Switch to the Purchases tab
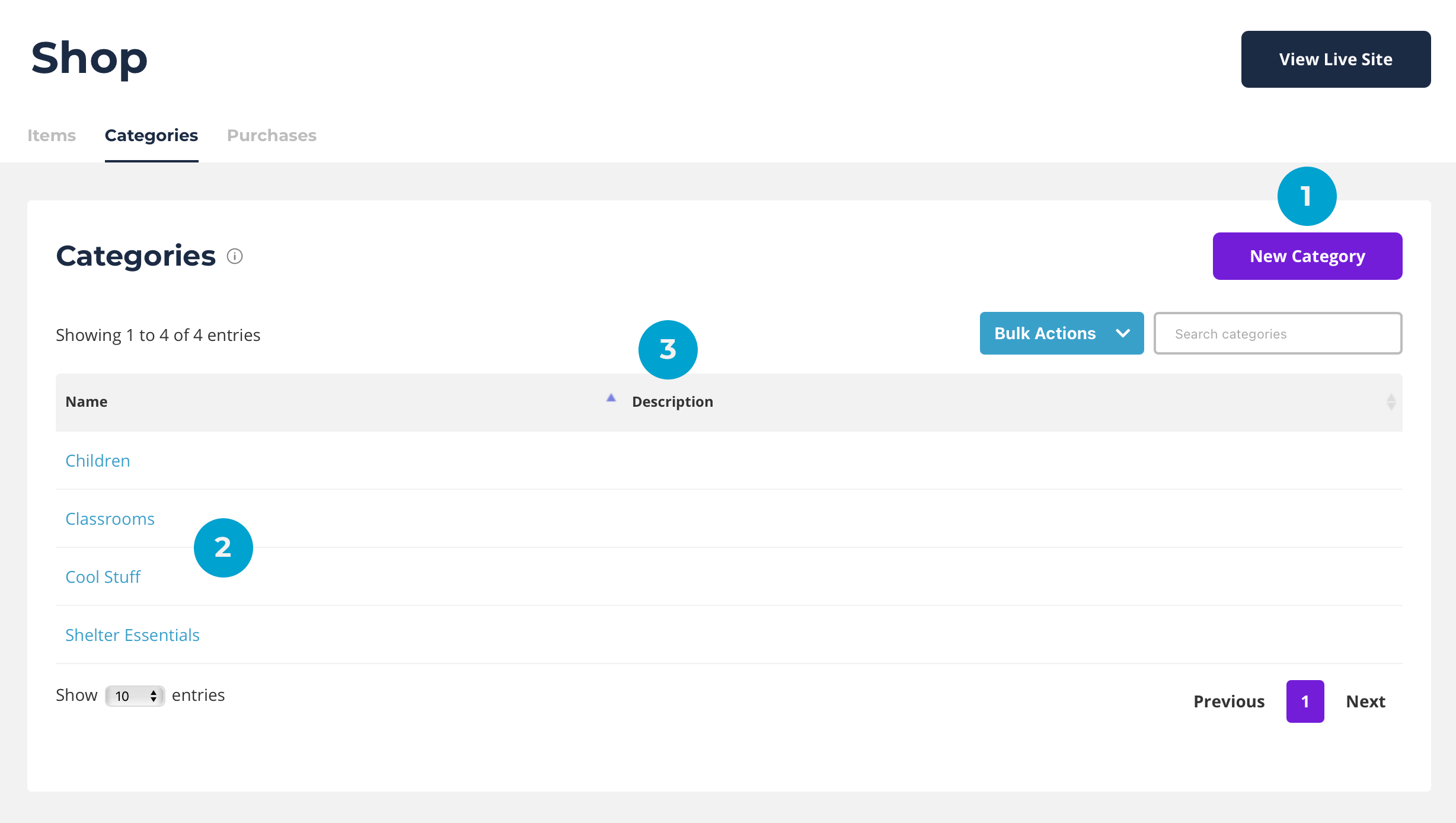 [x=272, y=135]
